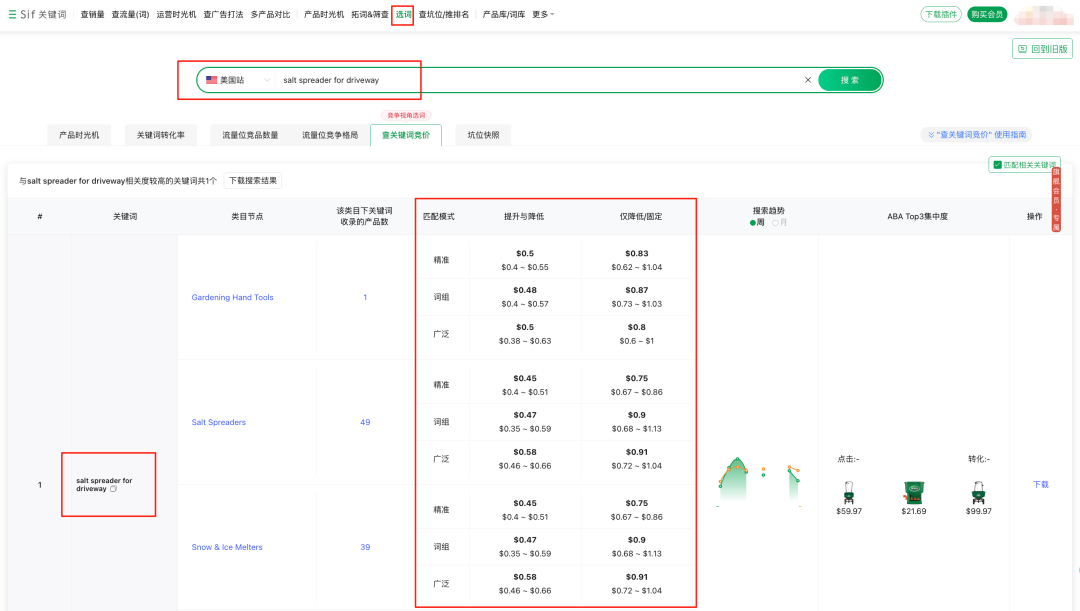The width and height of the screenshot is (1080, 611).
Task: Select the 月 radio under 搜索趋势
Action: 777,222
